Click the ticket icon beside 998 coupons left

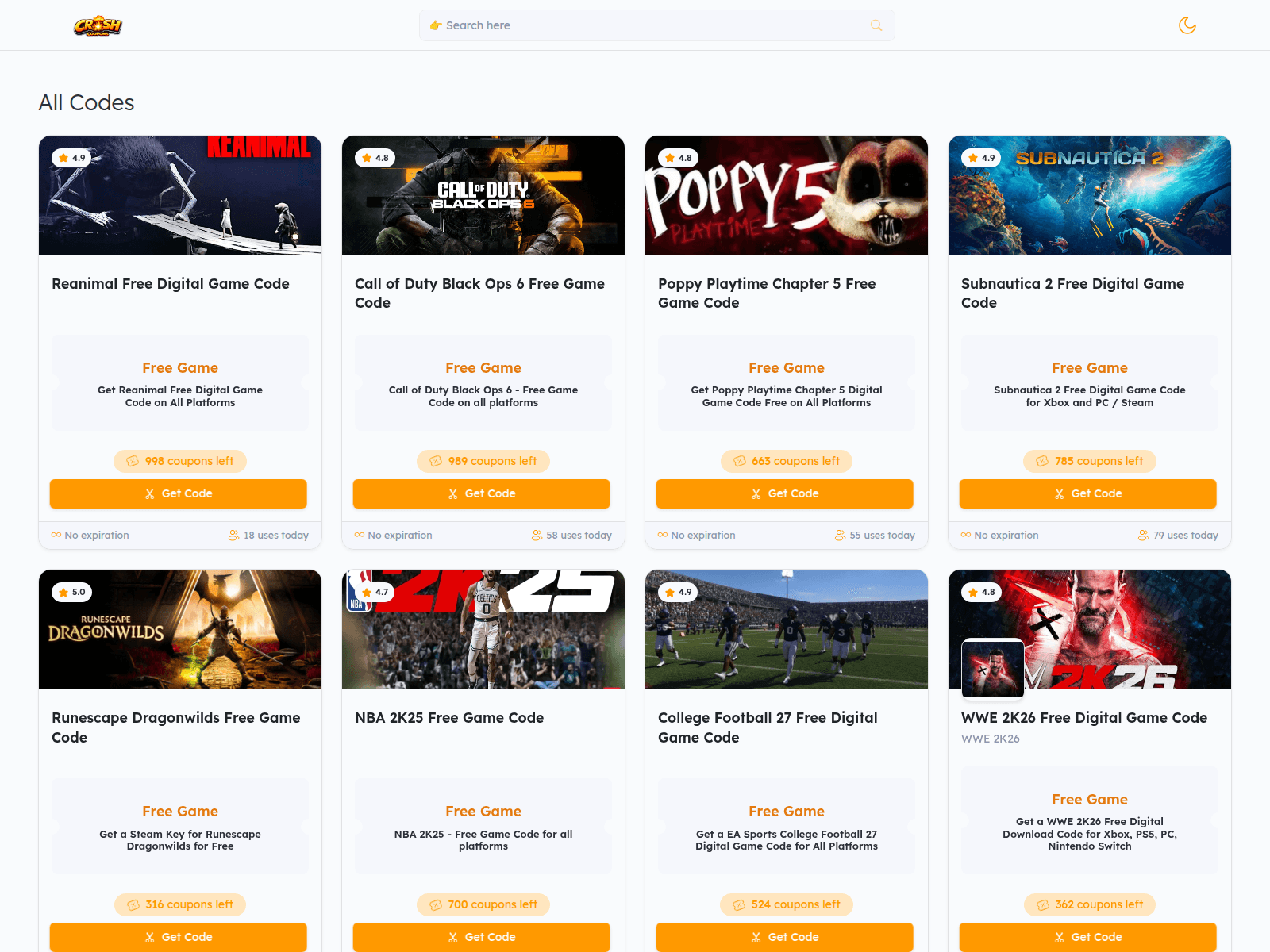133,461
